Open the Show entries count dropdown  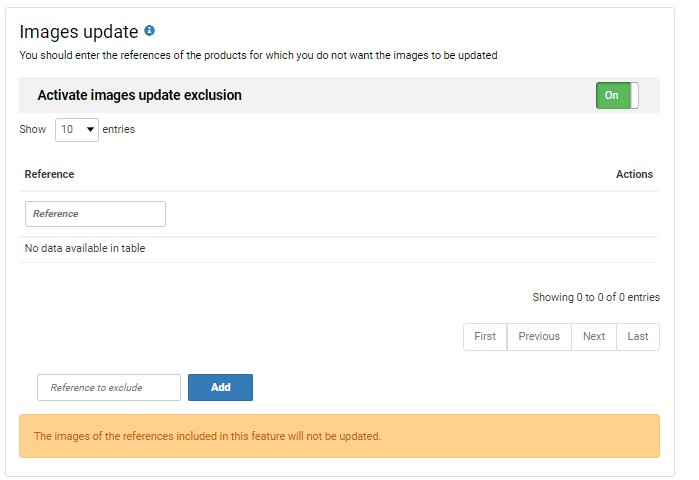[77, 130]
